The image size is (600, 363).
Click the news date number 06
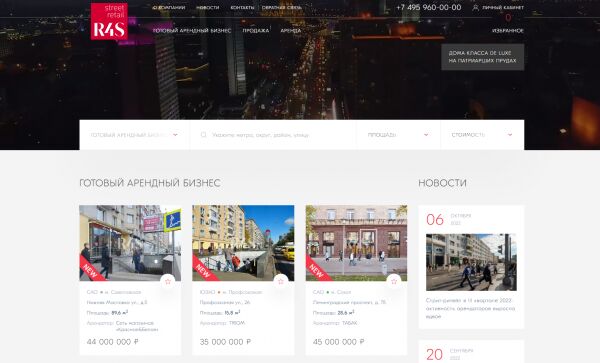click(435, 220)
